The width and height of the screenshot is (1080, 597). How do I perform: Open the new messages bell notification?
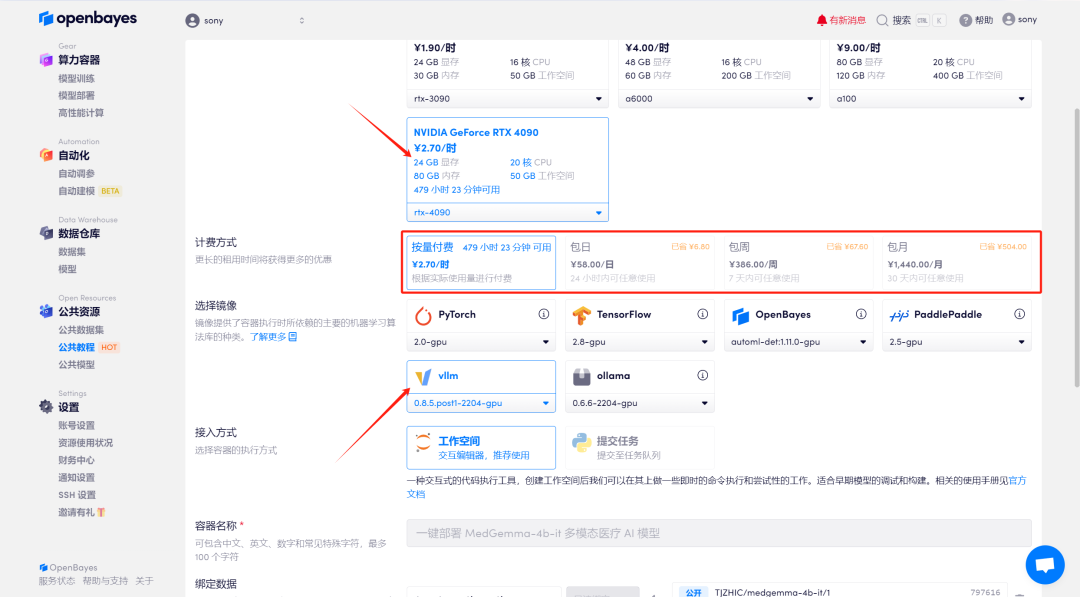[x=821, y=20]
